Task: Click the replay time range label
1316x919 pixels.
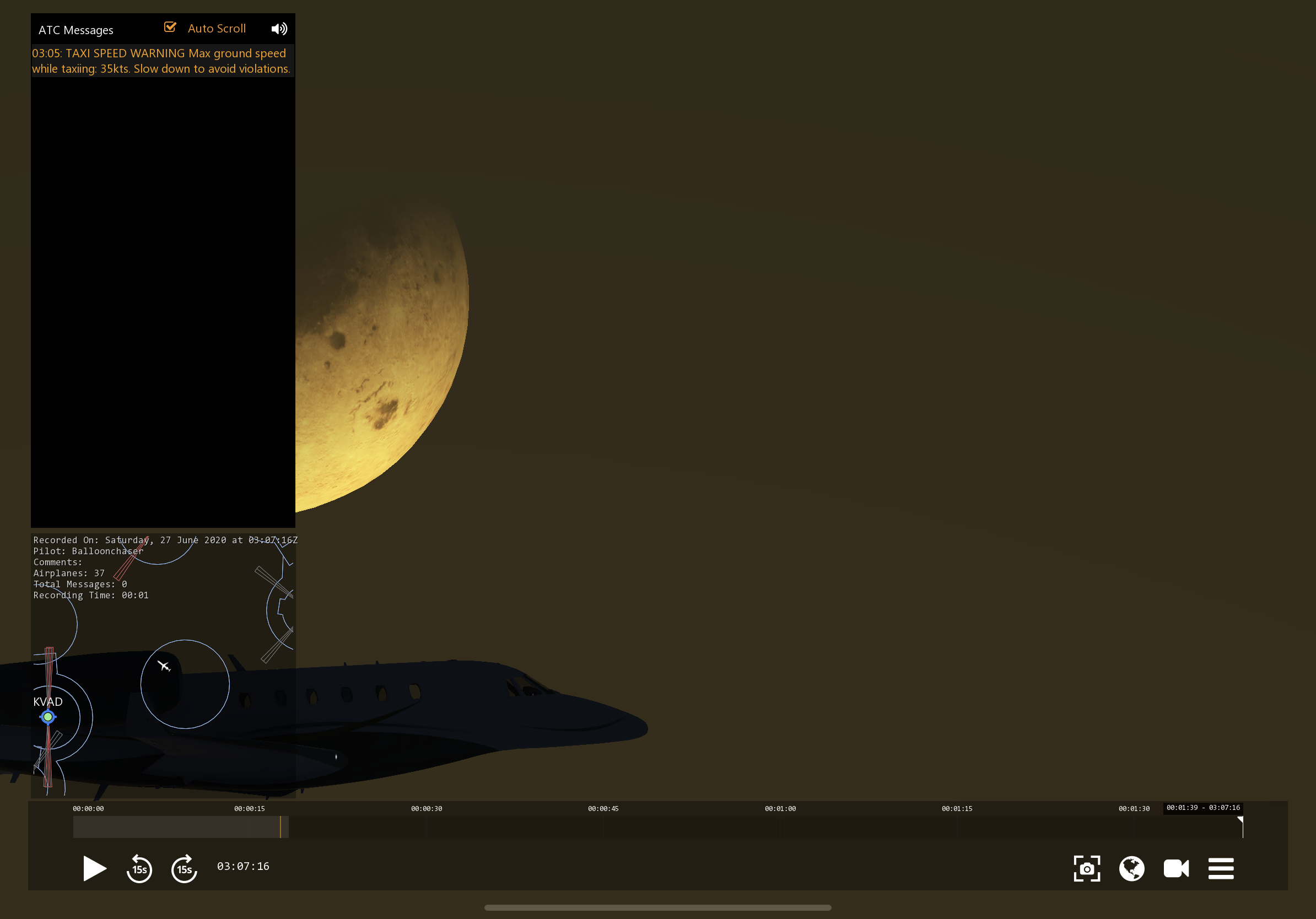Action: click(1202, 808)
